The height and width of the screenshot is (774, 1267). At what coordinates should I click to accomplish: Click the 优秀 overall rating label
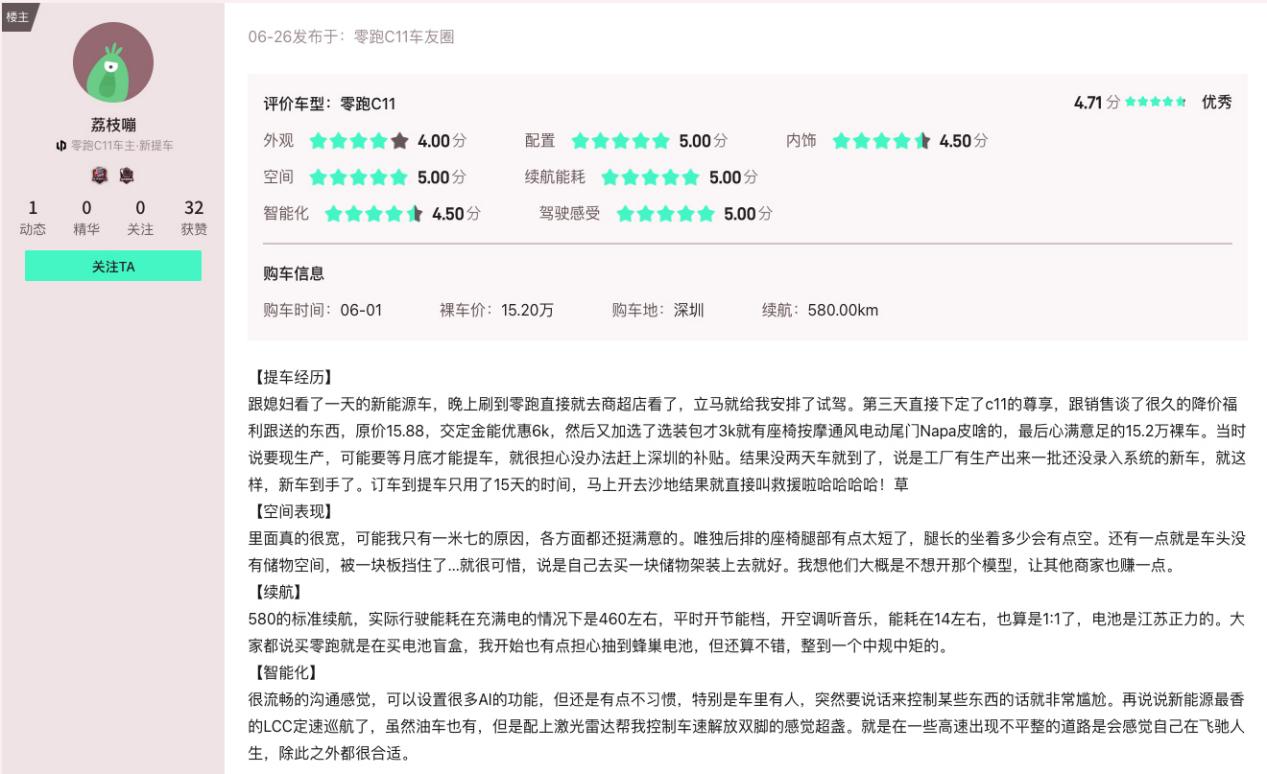pos(1217,103)
